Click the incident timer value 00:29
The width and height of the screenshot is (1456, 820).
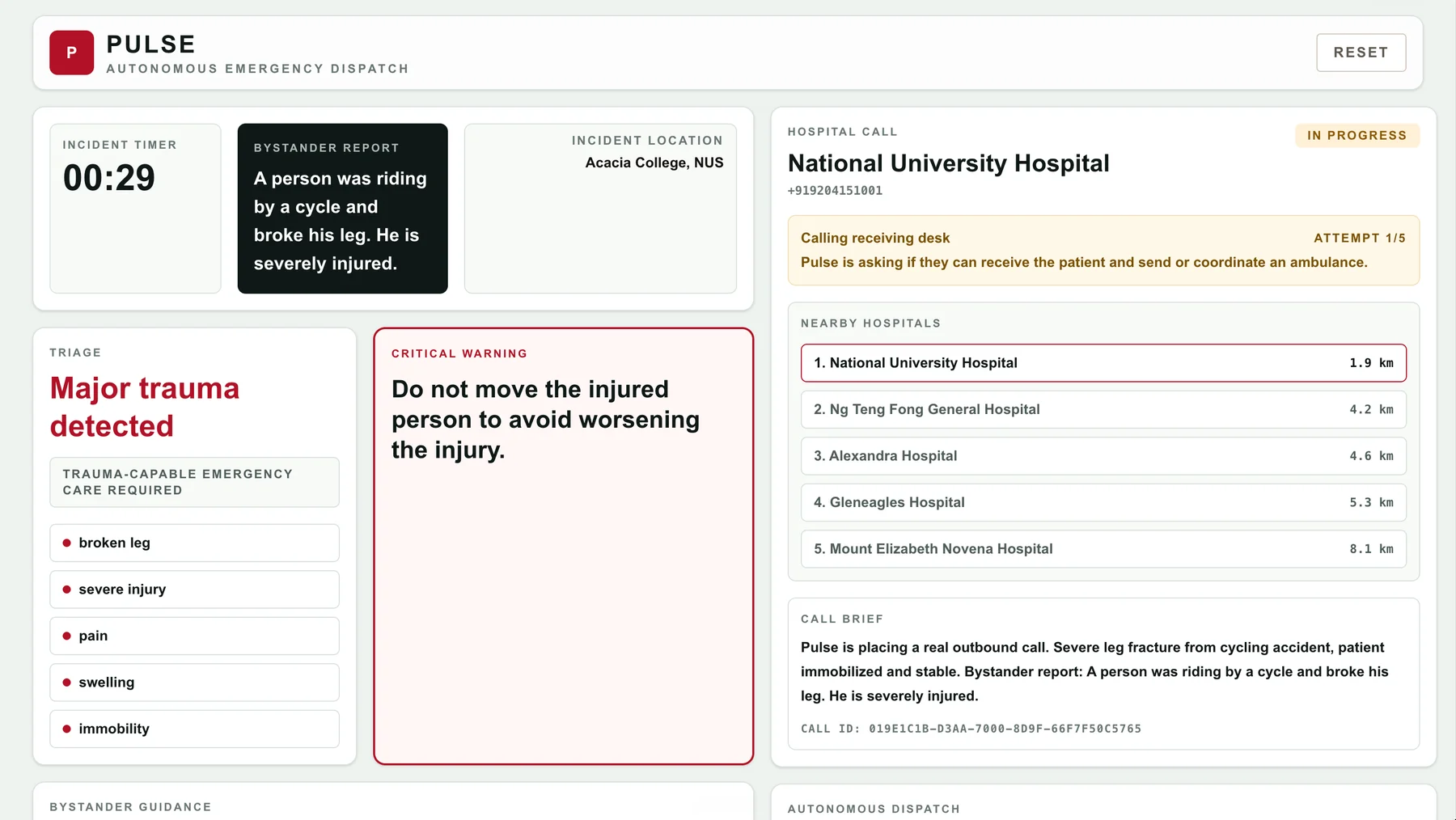click(x=109, y=178)
